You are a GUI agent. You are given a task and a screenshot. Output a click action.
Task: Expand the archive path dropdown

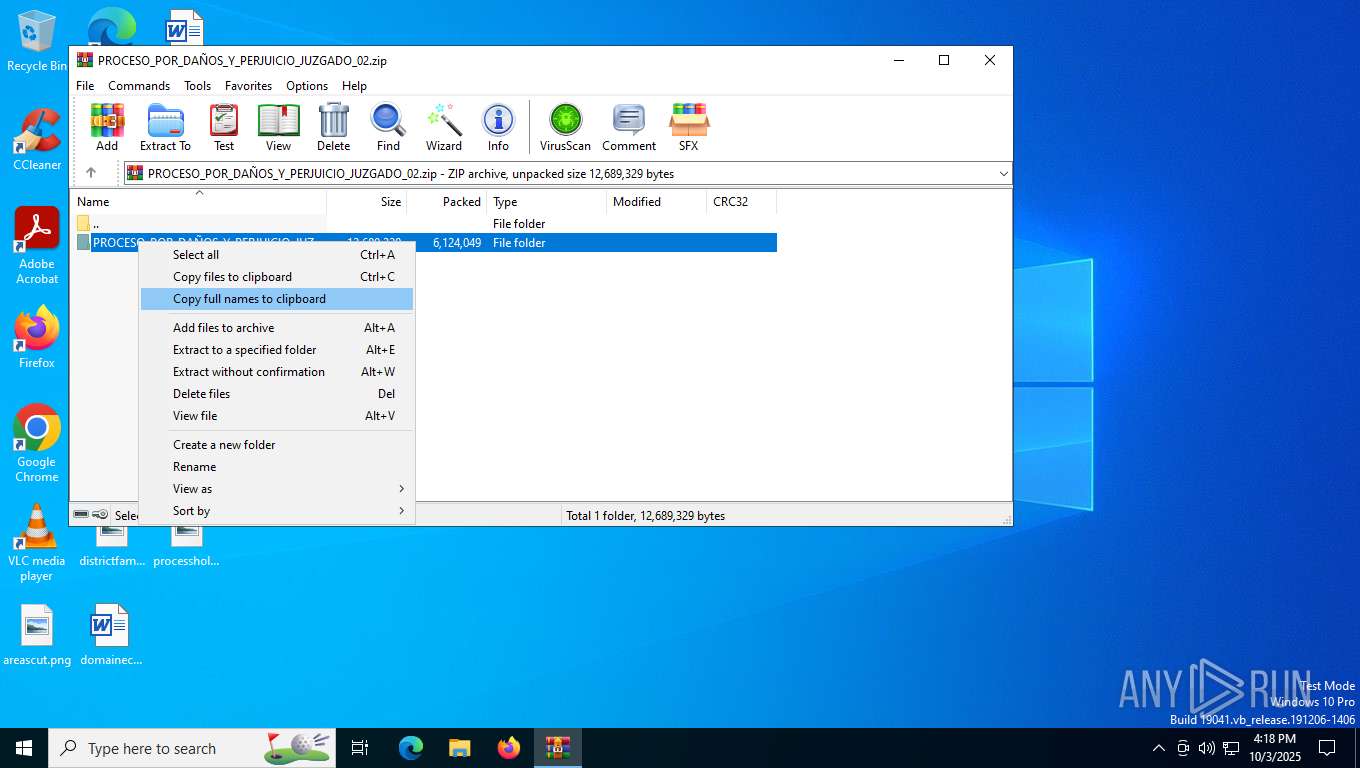[1003, 174]
